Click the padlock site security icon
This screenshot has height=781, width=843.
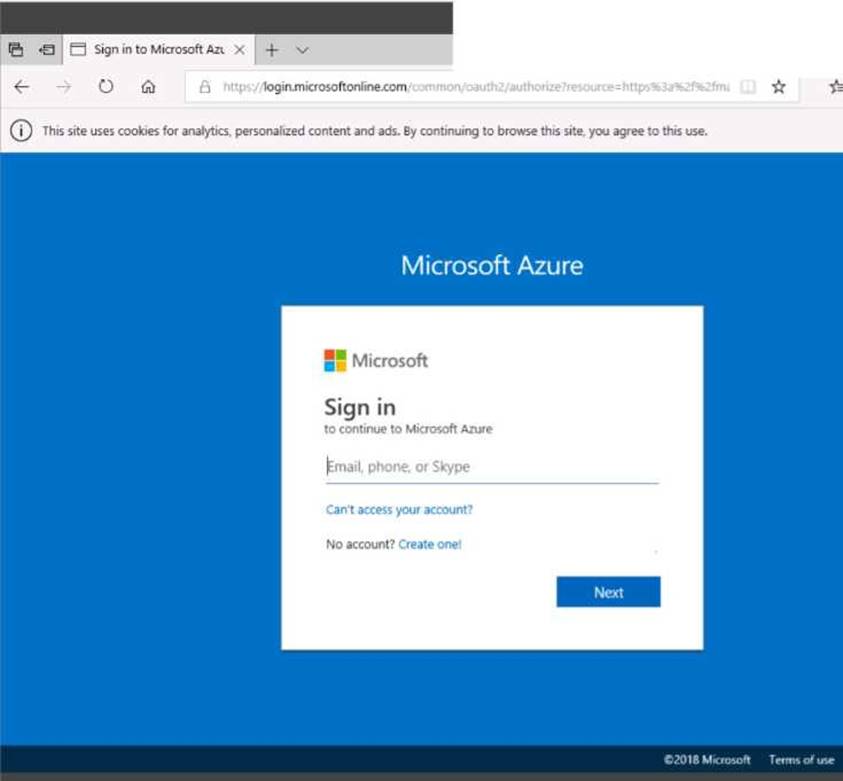(x=205, y=87)
